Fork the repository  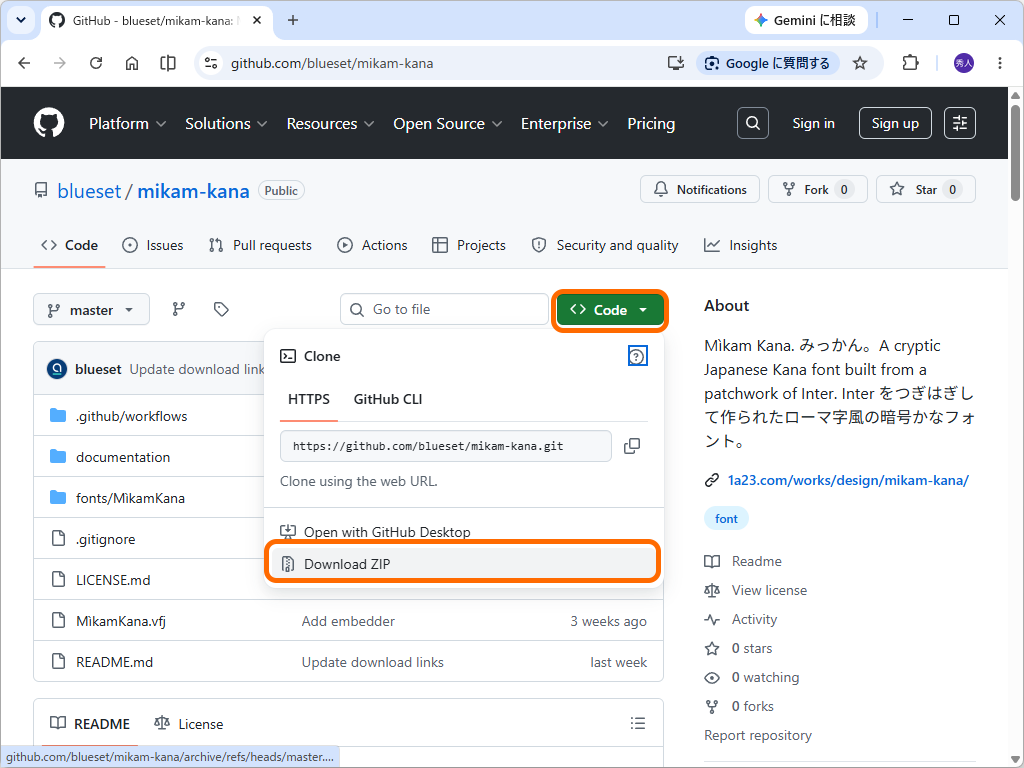click(x=817, y=189)
